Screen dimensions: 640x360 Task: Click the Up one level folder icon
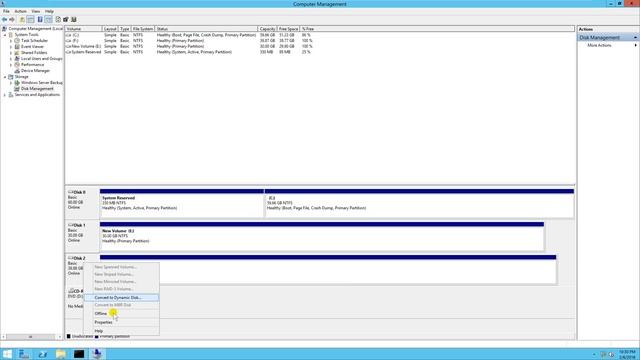(22, 20)
